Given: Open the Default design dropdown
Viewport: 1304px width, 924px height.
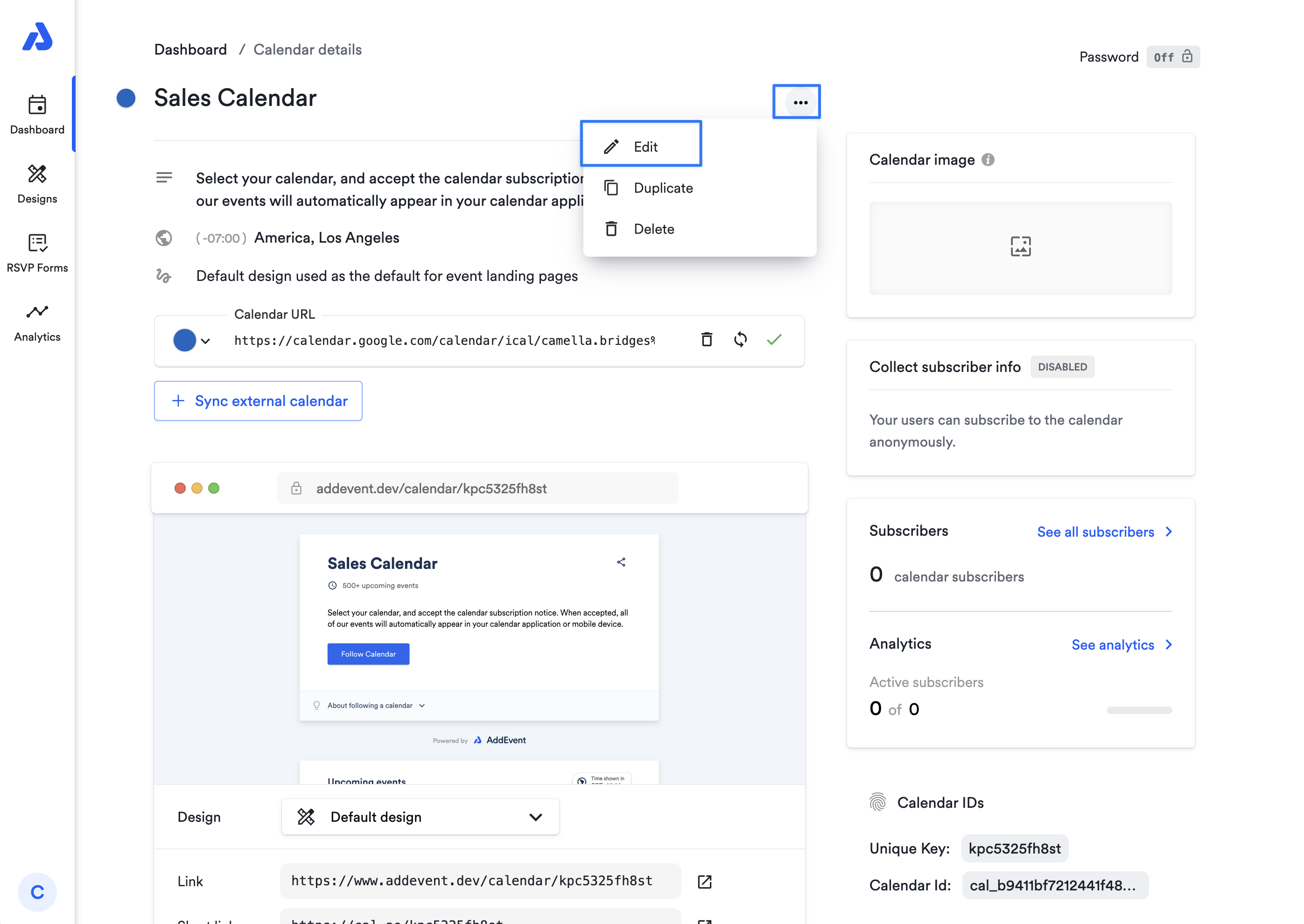Looking at the screenshot, I should coord(420,817).
